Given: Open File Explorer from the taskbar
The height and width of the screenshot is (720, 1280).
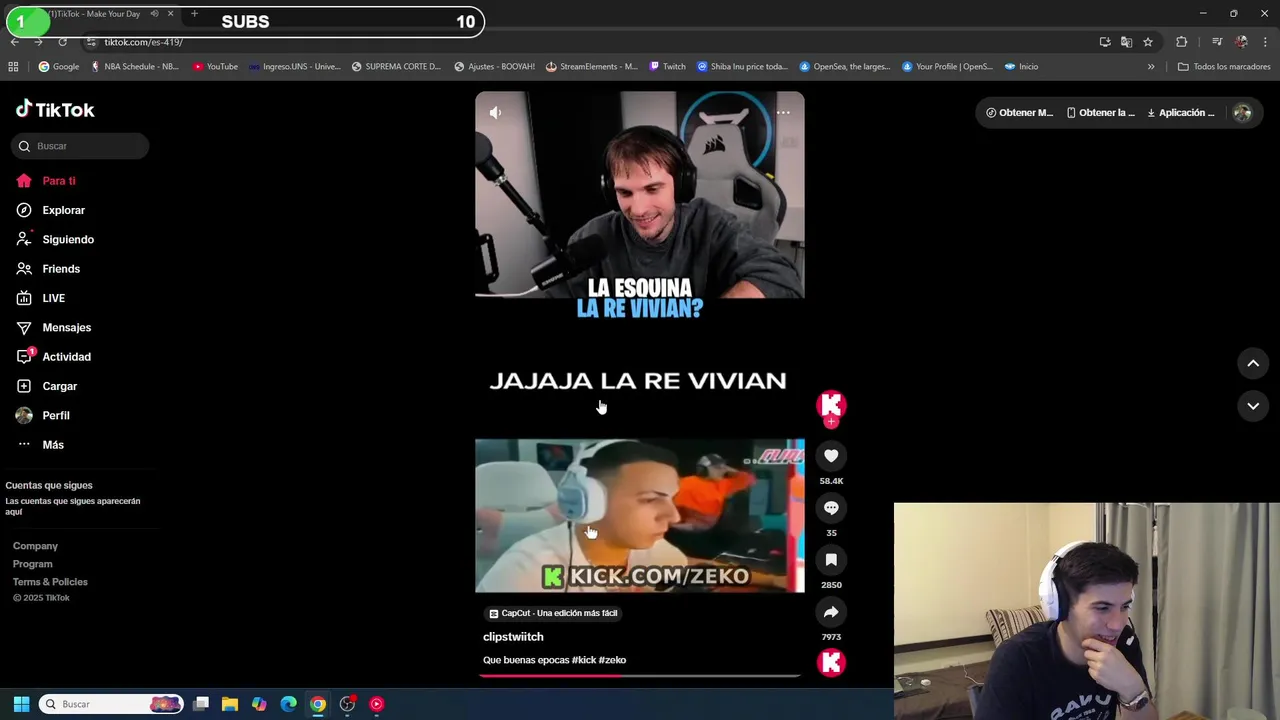Looking at the screenshot, I should tap(229, 704).
